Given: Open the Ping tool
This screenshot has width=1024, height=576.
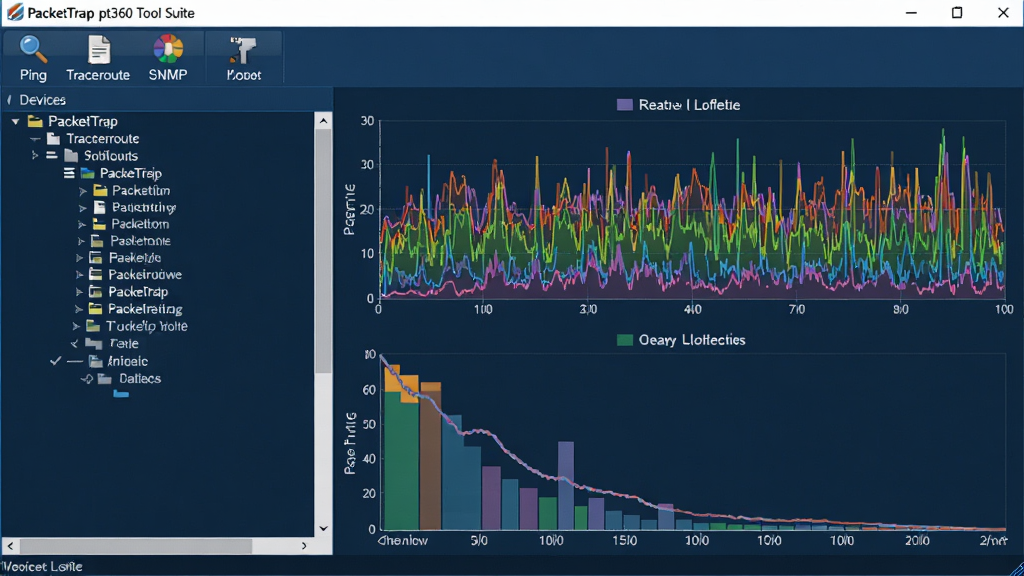Looking at the screenshot, I should click(33, 58).
